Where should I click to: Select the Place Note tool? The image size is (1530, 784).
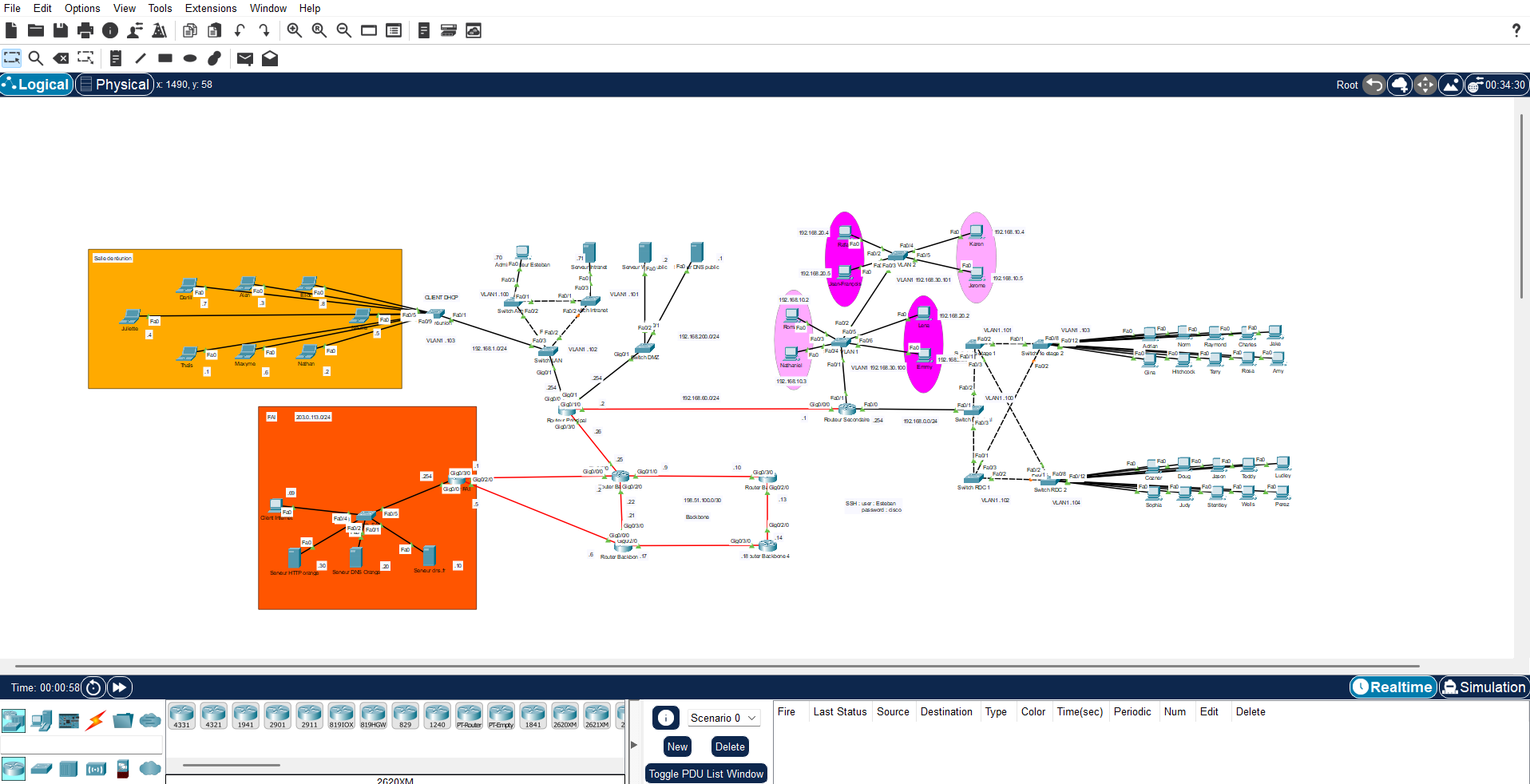coord(117,57)
